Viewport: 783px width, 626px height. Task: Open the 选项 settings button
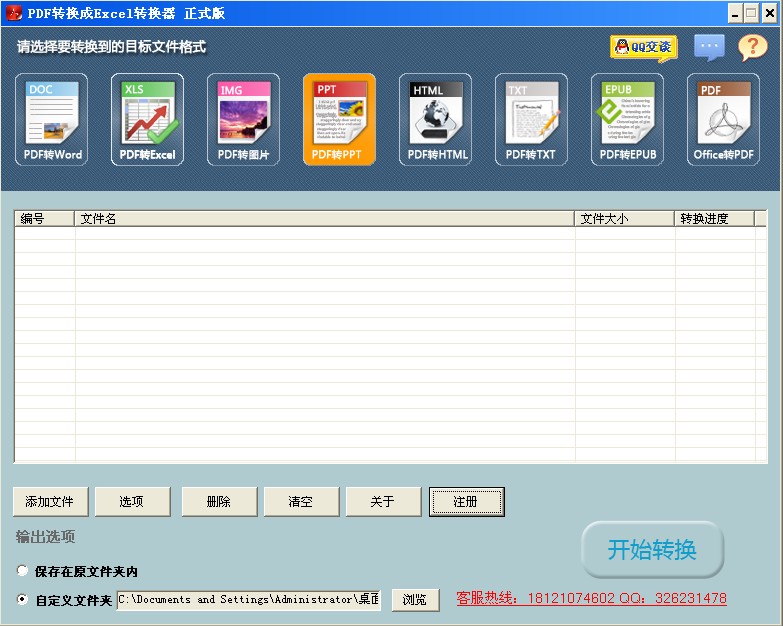point(132,501)
